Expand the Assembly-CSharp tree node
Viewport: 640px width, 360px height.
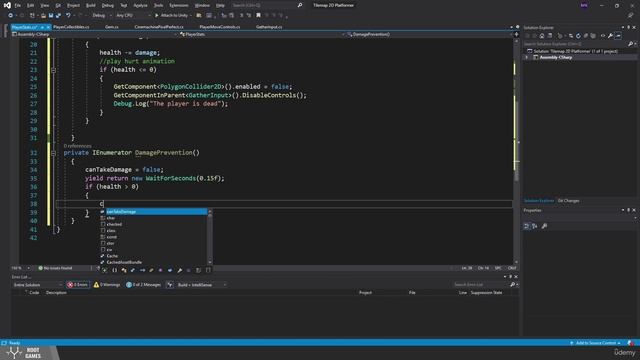click(x=527, y=58)
